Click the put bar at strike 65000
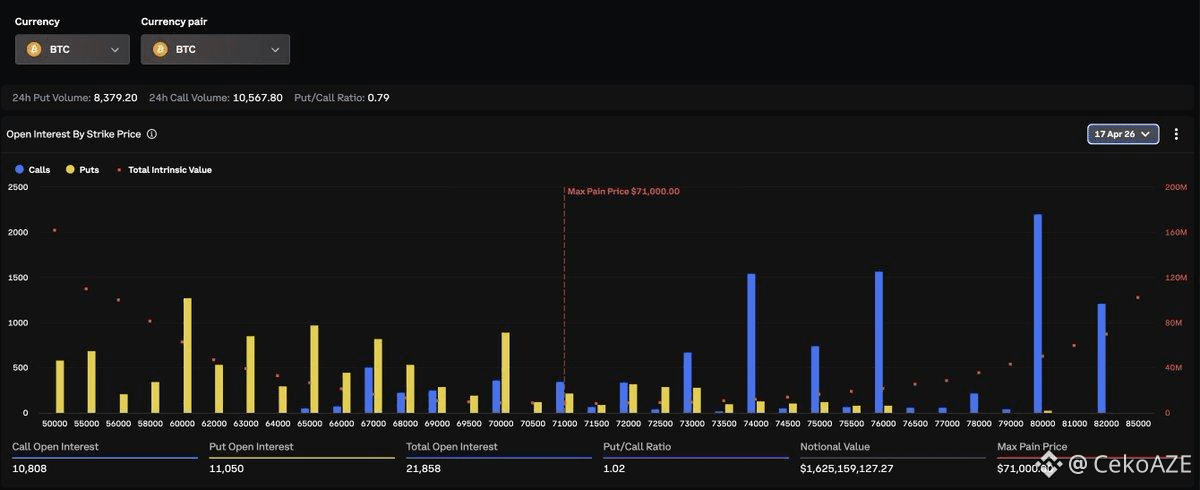This screenshot has height=490, width=1200. [314, 369]
